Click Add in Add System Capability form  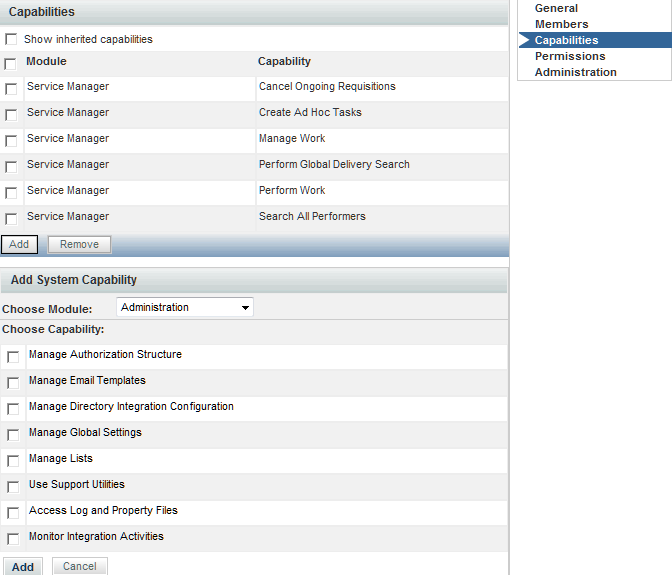pyautogui.click(x=23, y=567)
